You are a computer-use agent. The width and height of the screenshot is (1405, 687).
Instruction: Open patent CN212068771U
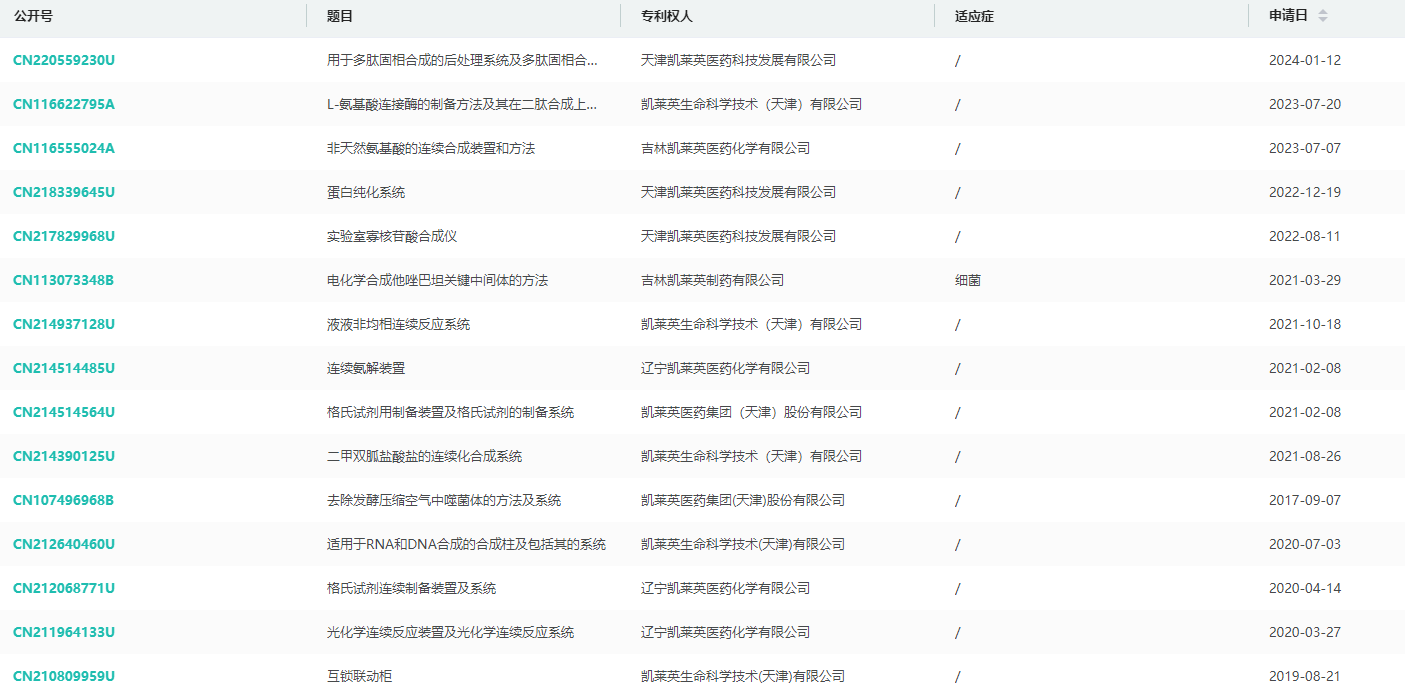coord(64,588)
